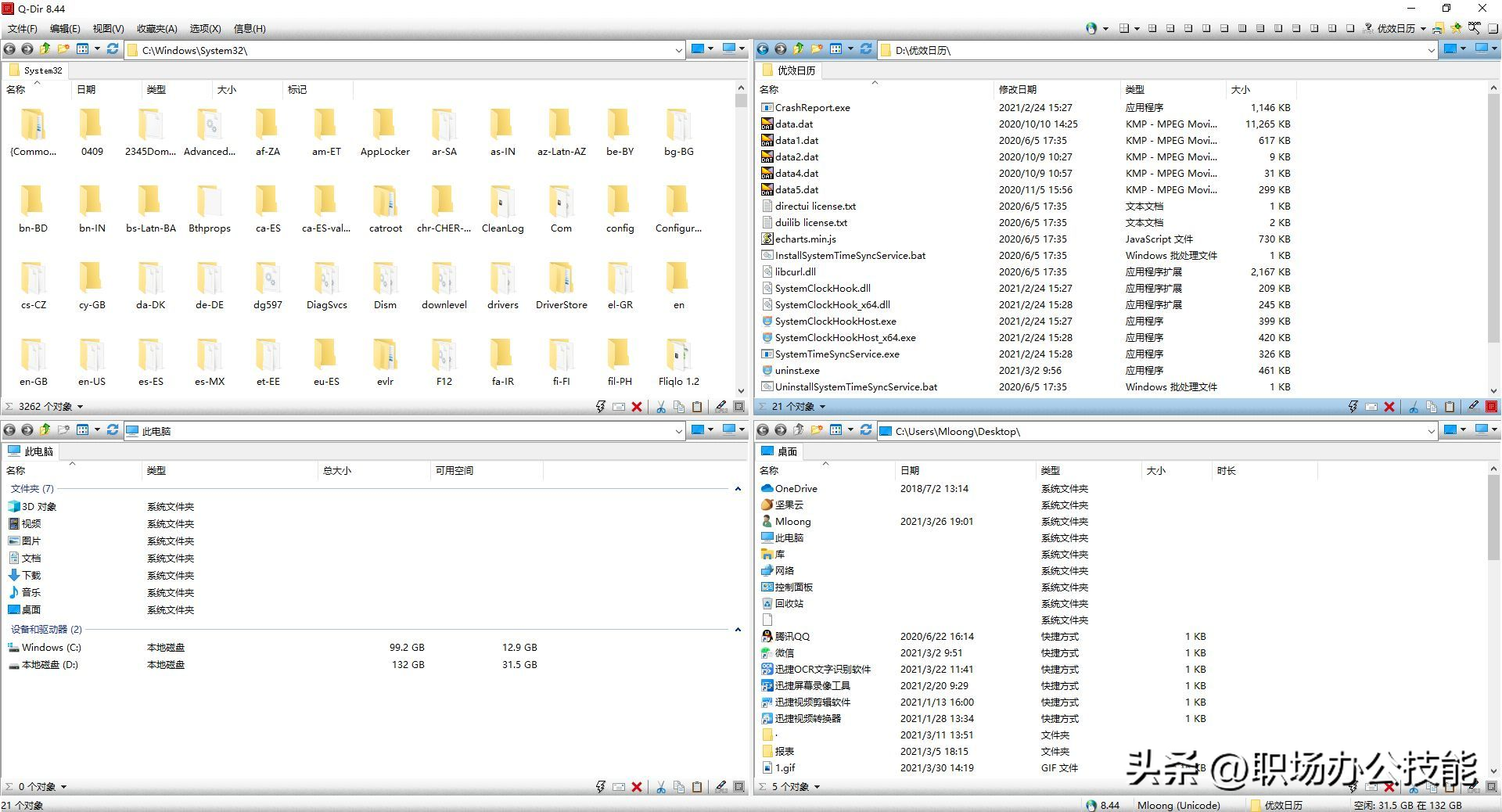Click the zoom magnifier icon in top toolbar
This screenshot has width=1502, height=812.
[x=1474, y=28]
